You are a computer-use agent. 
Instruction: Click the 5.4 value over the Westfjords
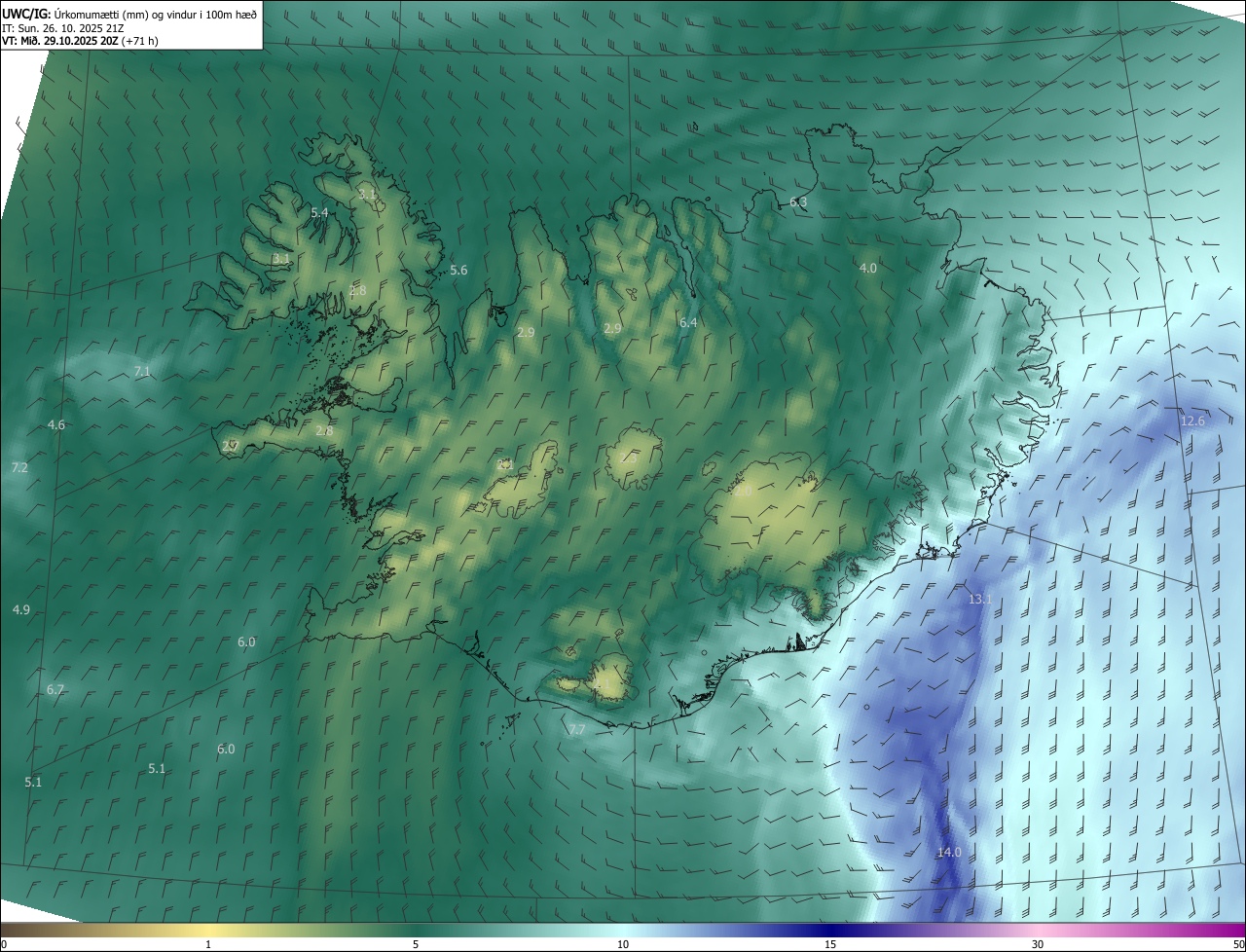click(319, 212)
